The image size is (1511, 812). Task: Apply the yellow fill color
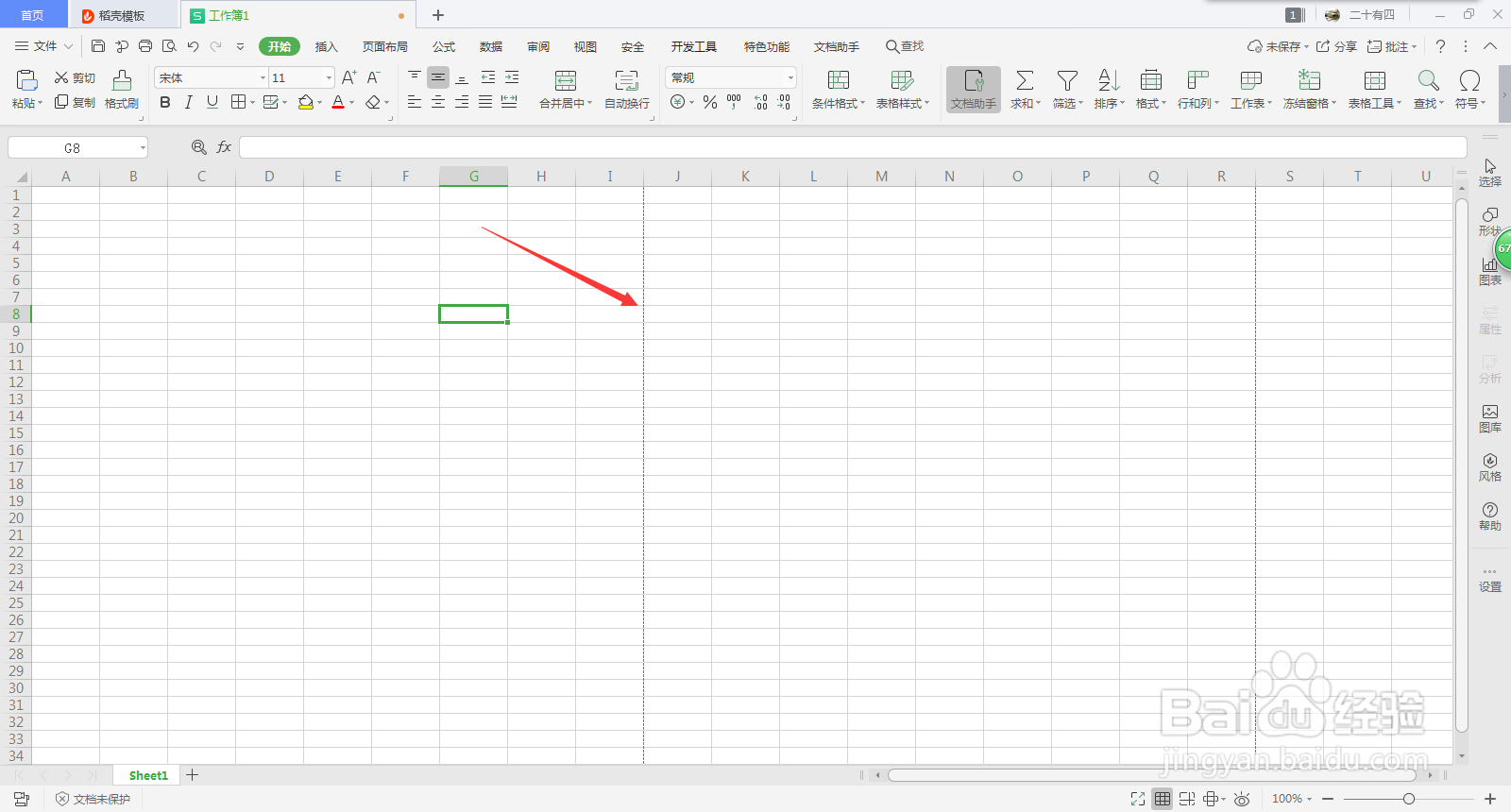tap(305, 102)
